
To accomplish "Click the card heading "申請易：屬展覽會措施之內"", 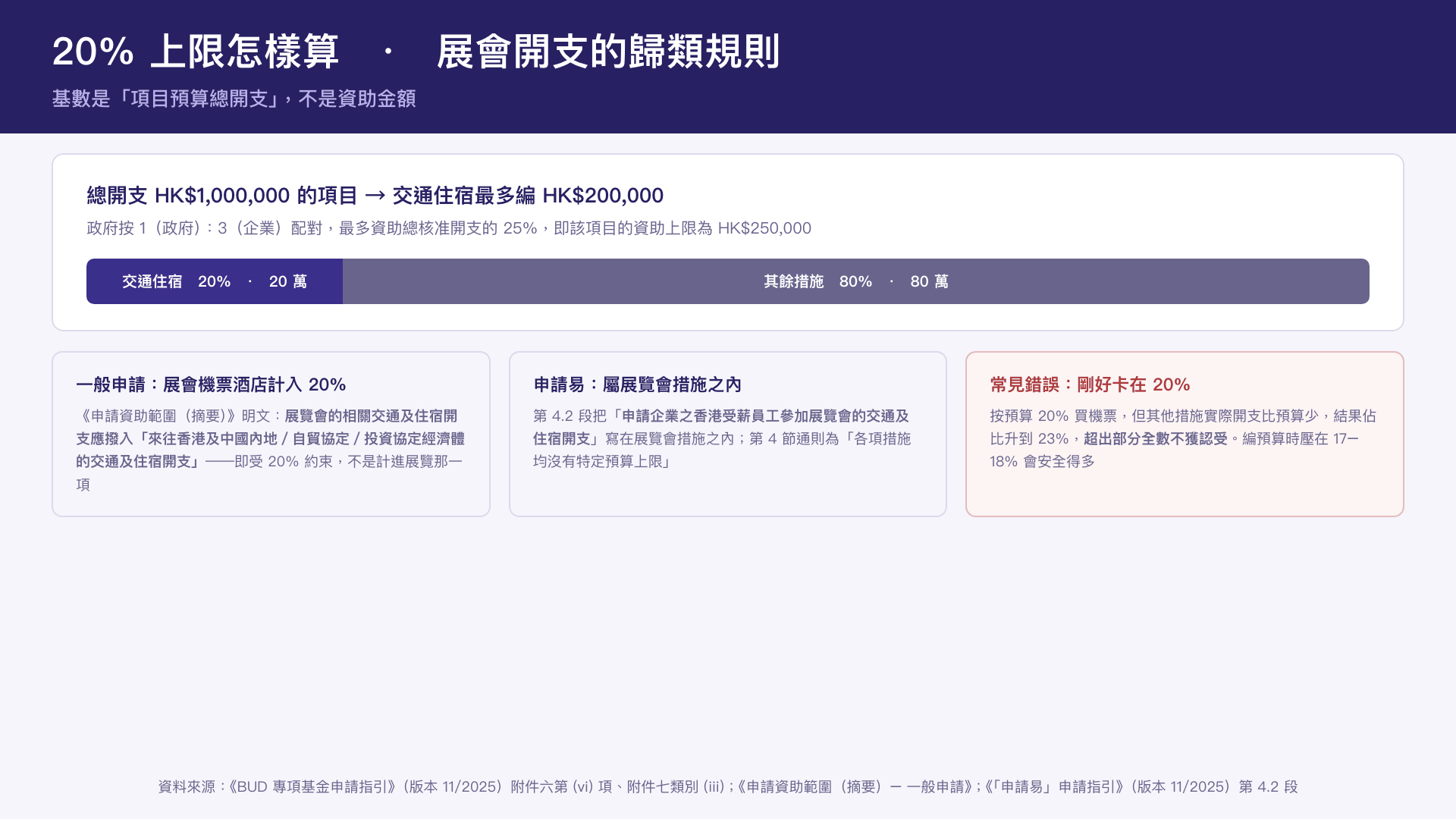I will pos(637,384).
